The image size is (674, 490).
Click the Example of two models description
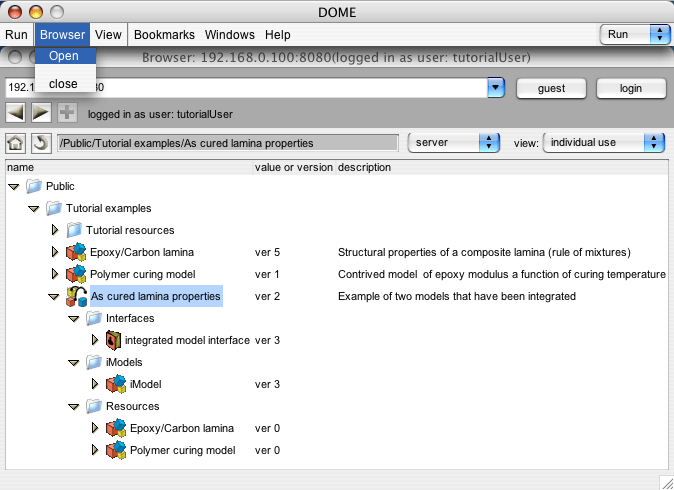pyautogui.click(x=456, y=296)
